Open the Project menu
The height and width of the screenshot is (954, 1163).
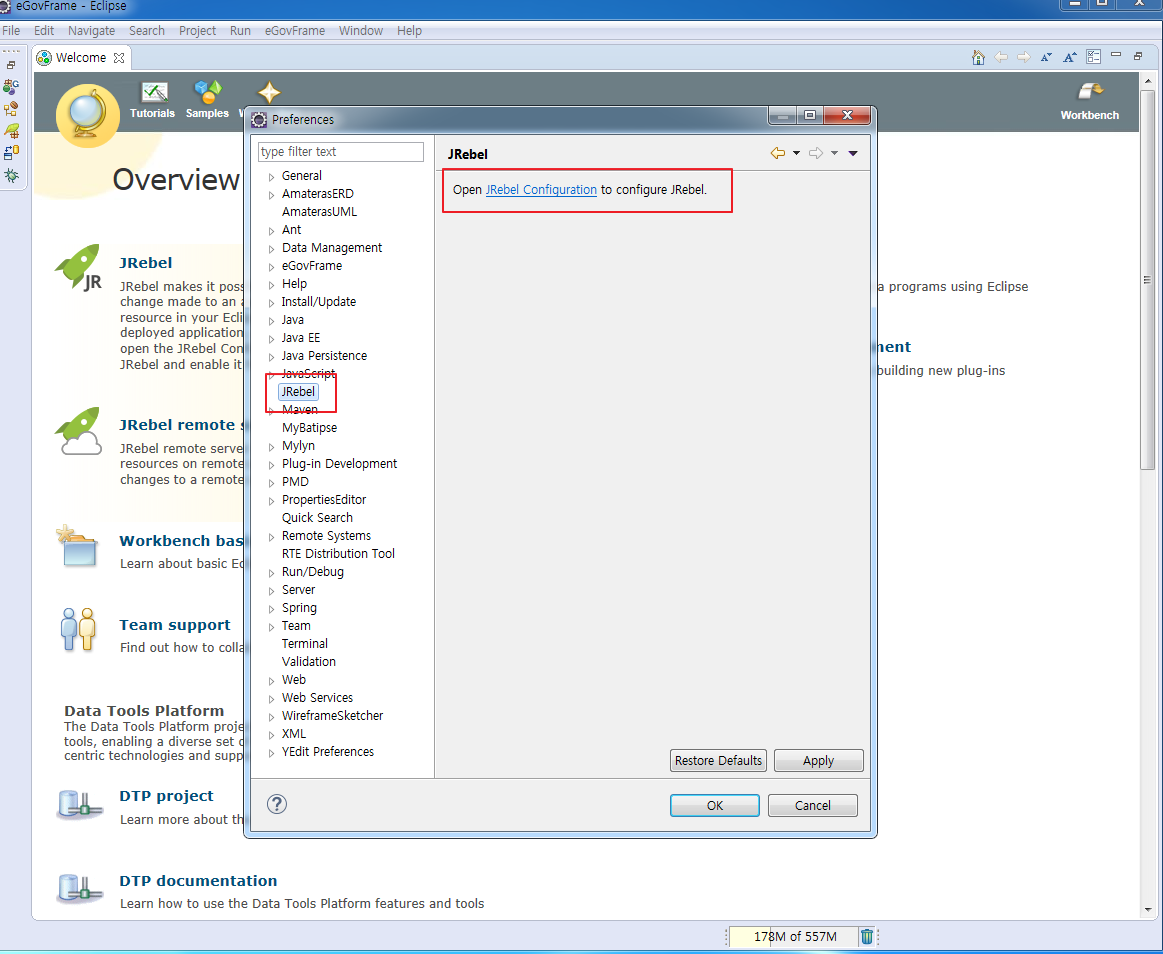click(x=197, y=30)
